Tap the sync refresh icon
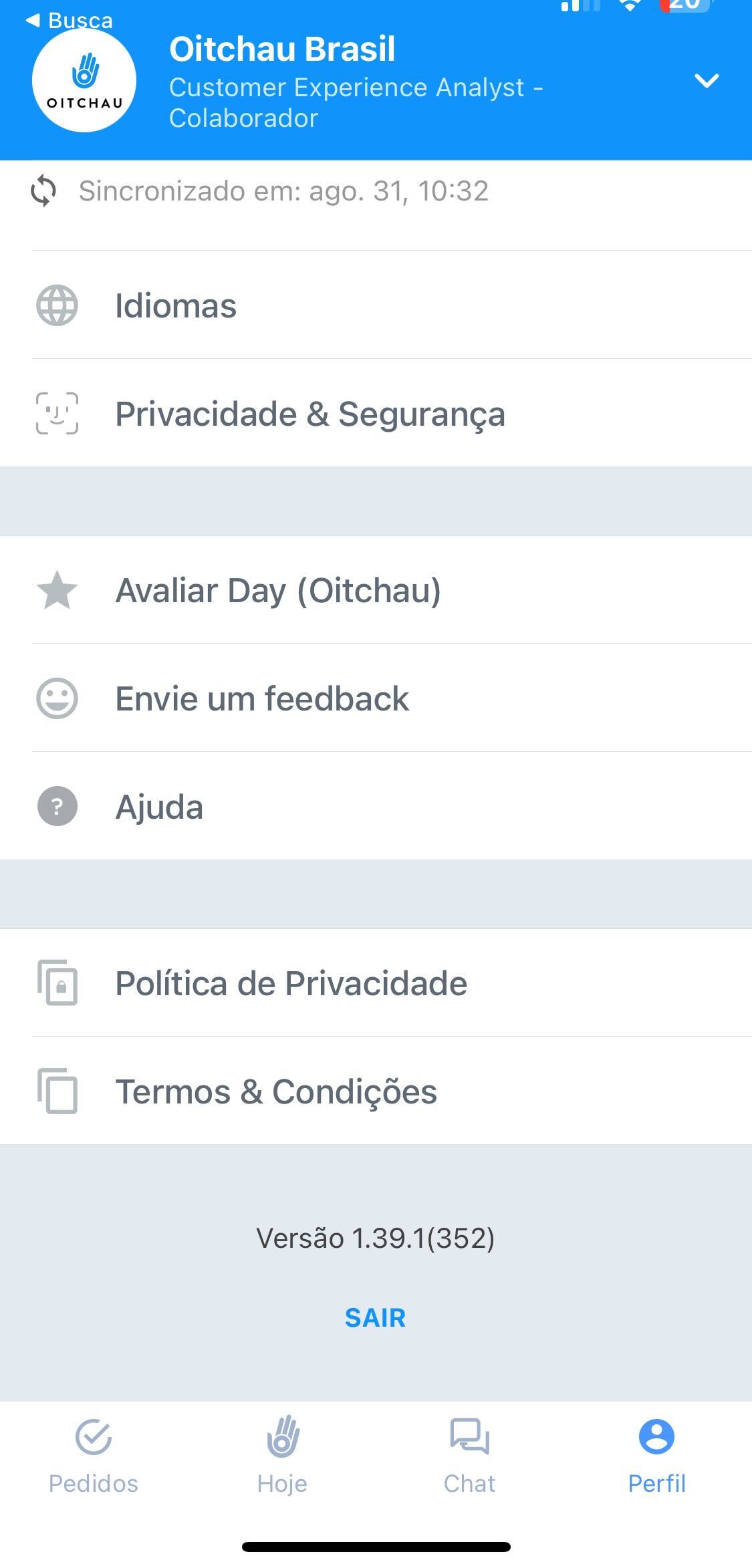 (43, 191)
